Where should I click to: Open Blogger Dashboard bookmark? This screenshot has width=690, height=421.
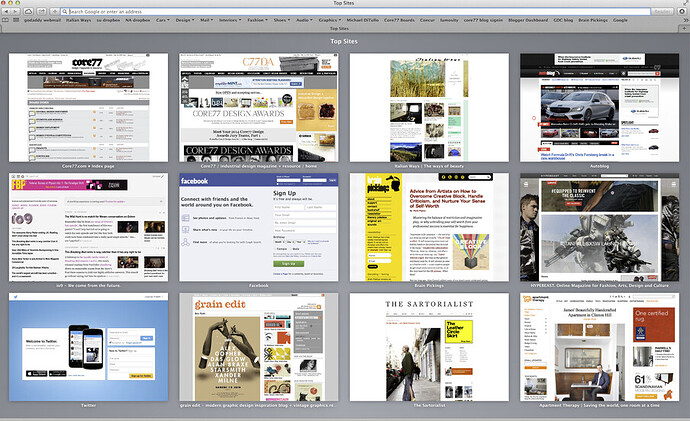pyautogui.click(x=528, y=20)
